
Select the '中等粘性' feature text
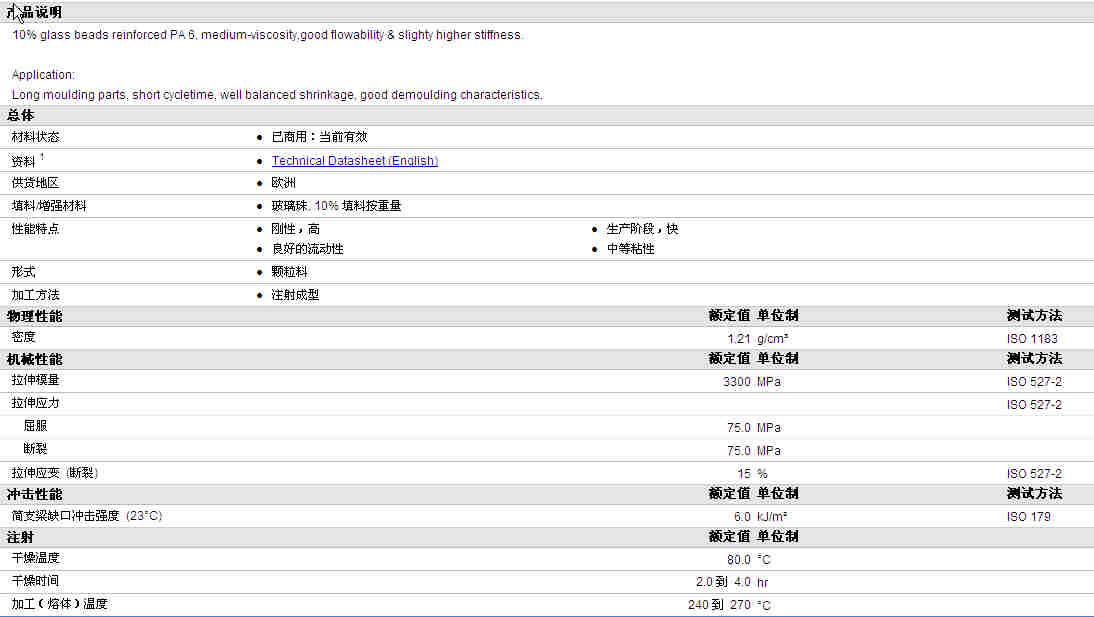click(631, 249)
